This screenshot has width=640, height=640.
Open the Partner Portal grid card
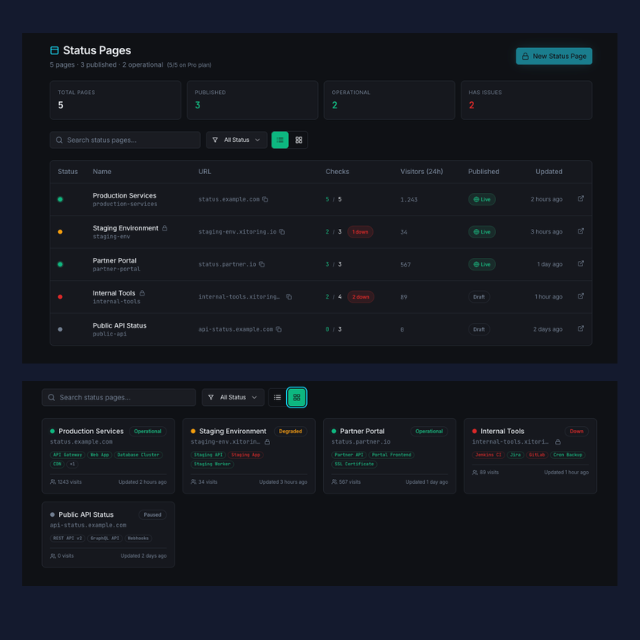(389, 456)
